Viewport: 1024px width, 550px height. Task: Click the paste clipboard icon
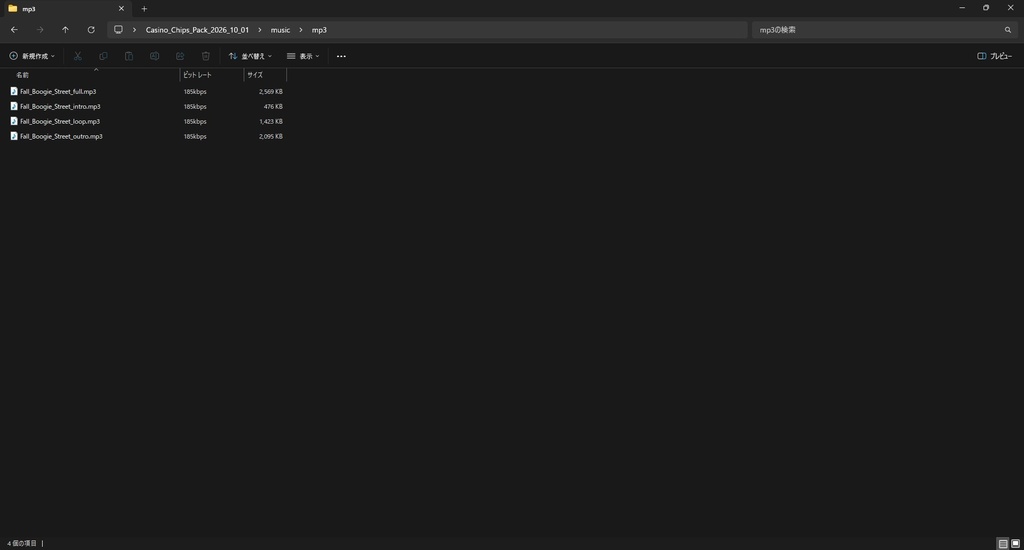129,56
